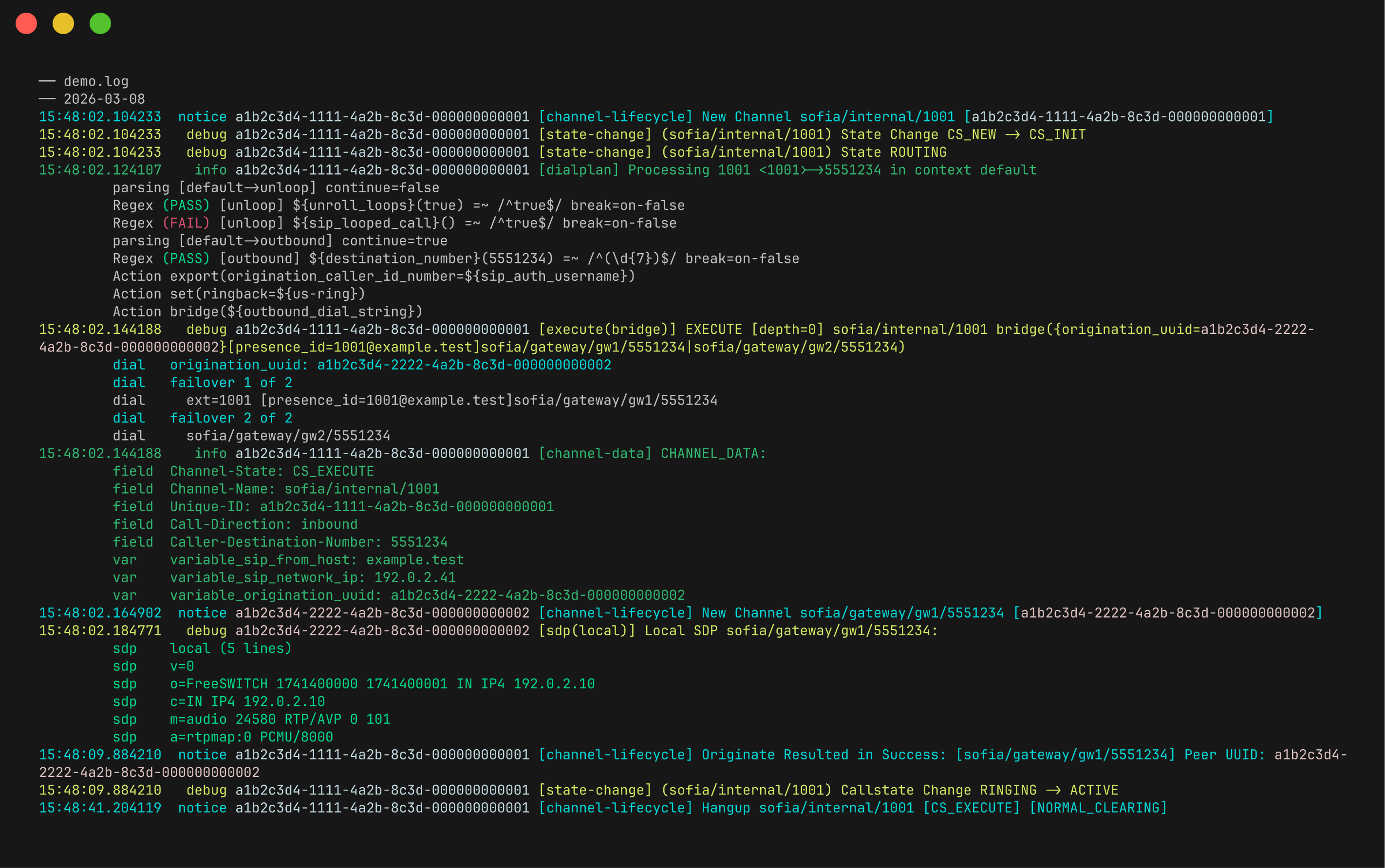Image resolution: width=1385 pixels, height=868 pixels.
Task: Click the dial ext=1001 presence_id line
Action: (415, 401)
